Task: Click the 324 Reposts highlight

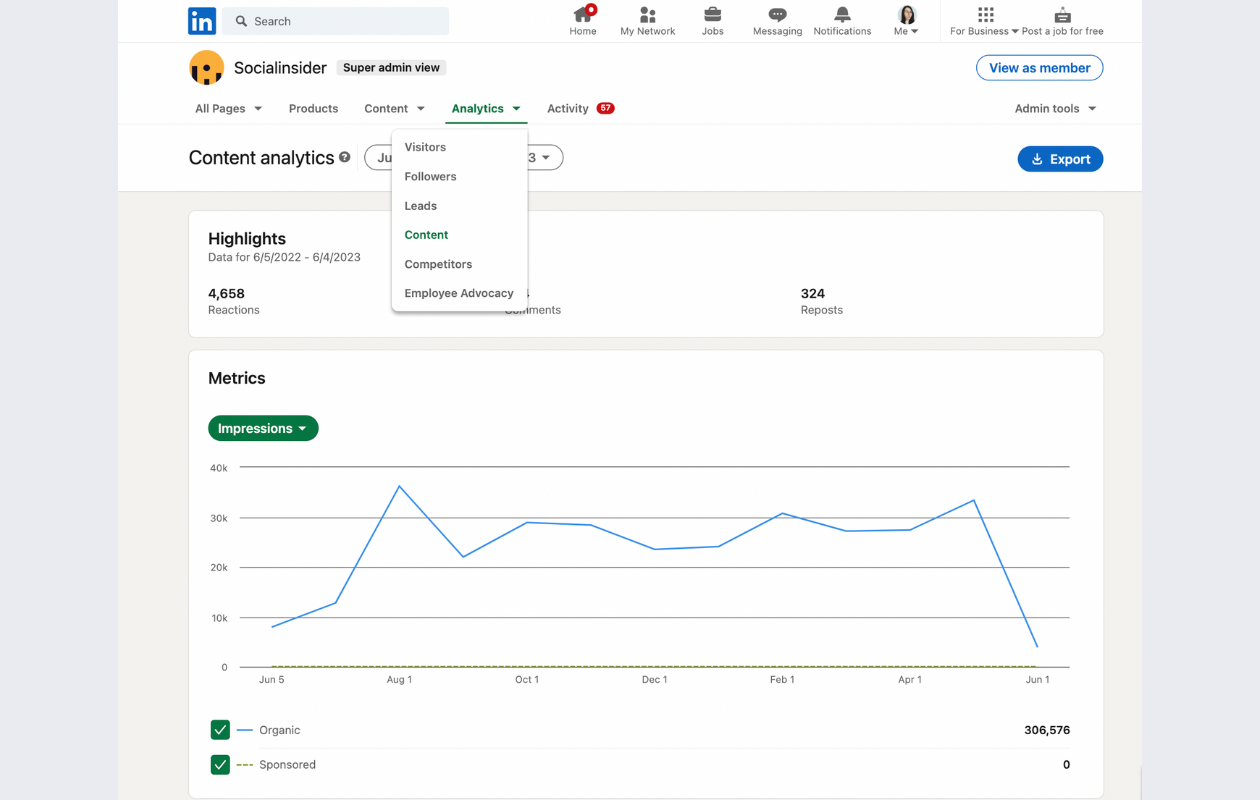Action: (x=822, y=301)
